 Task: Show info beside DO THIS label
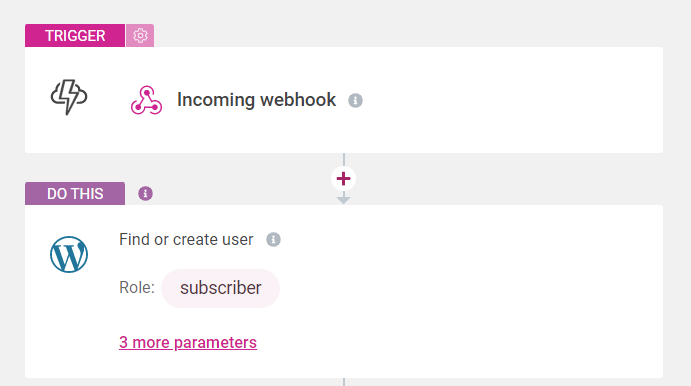coord(145,193)
